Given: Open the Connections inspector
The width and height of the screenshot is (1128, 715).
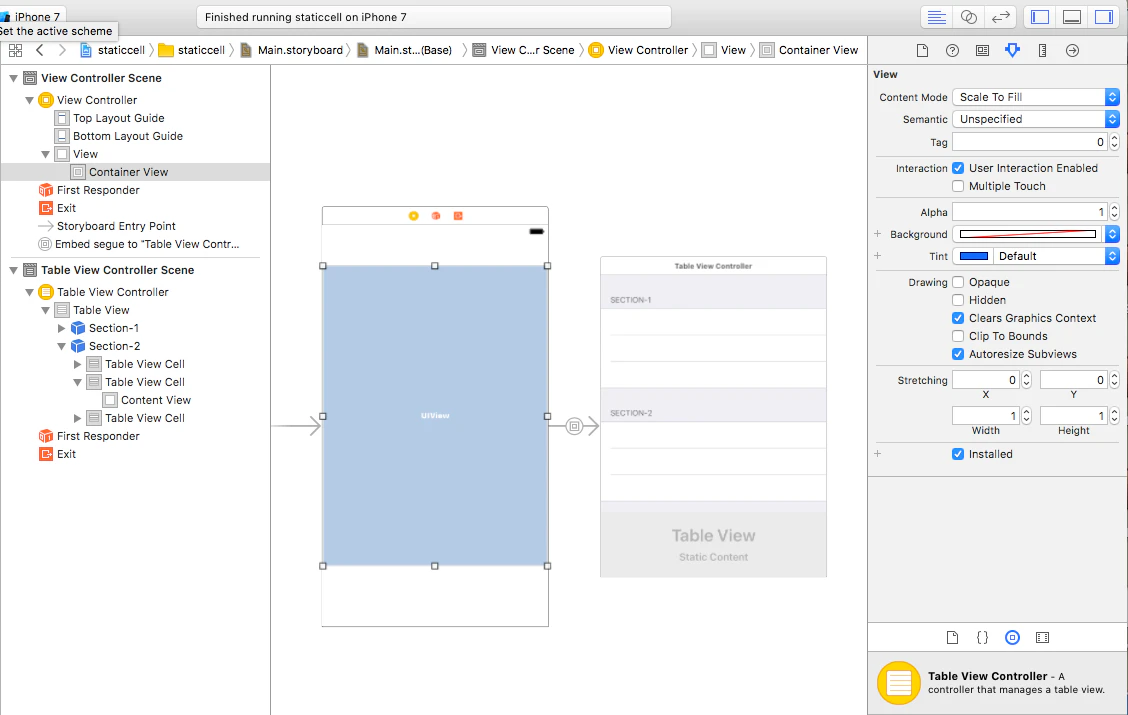Looking at the screenshot, I should (x=1073, y=50).
